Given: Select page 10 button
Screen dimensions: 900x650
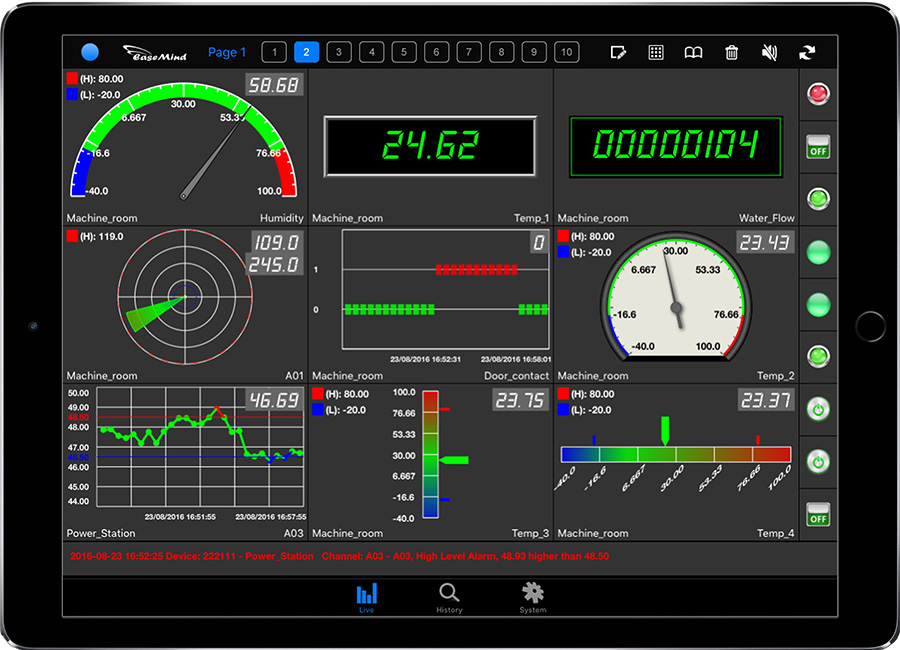Looking at the screenshot, I should click(566, 52).
